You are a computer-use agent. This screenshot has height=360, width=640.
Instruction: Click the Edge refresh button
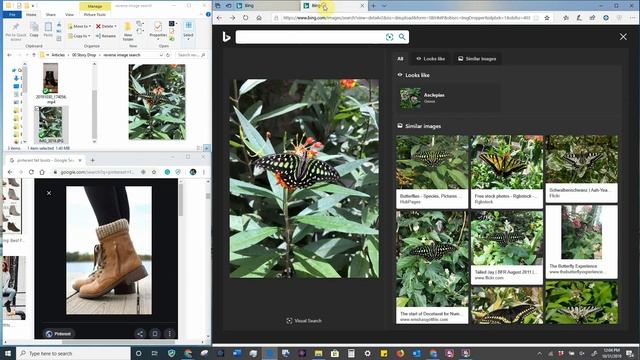245,18
